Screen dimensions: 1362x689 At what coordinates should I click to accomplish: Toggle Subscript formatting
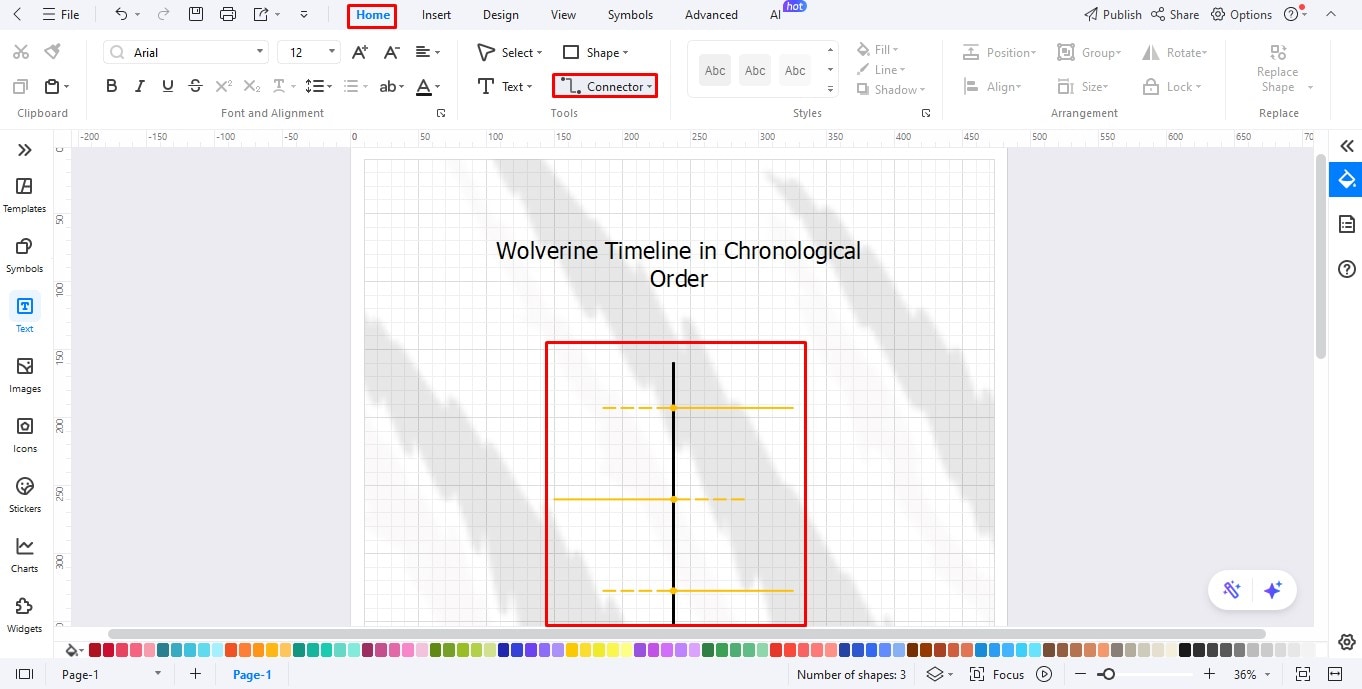[x=252, y=87]
